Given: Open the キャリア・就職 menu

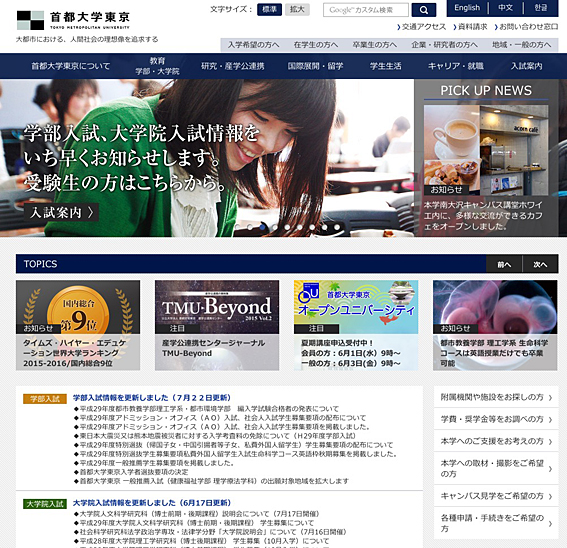Looking at the screenshot, I should [x=456, y=66].
